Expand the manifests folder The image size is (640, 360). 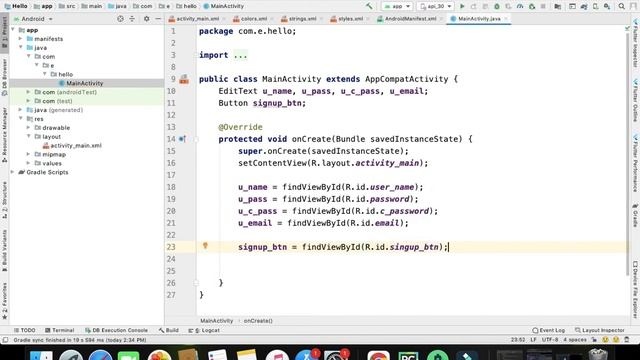(20, 39)
